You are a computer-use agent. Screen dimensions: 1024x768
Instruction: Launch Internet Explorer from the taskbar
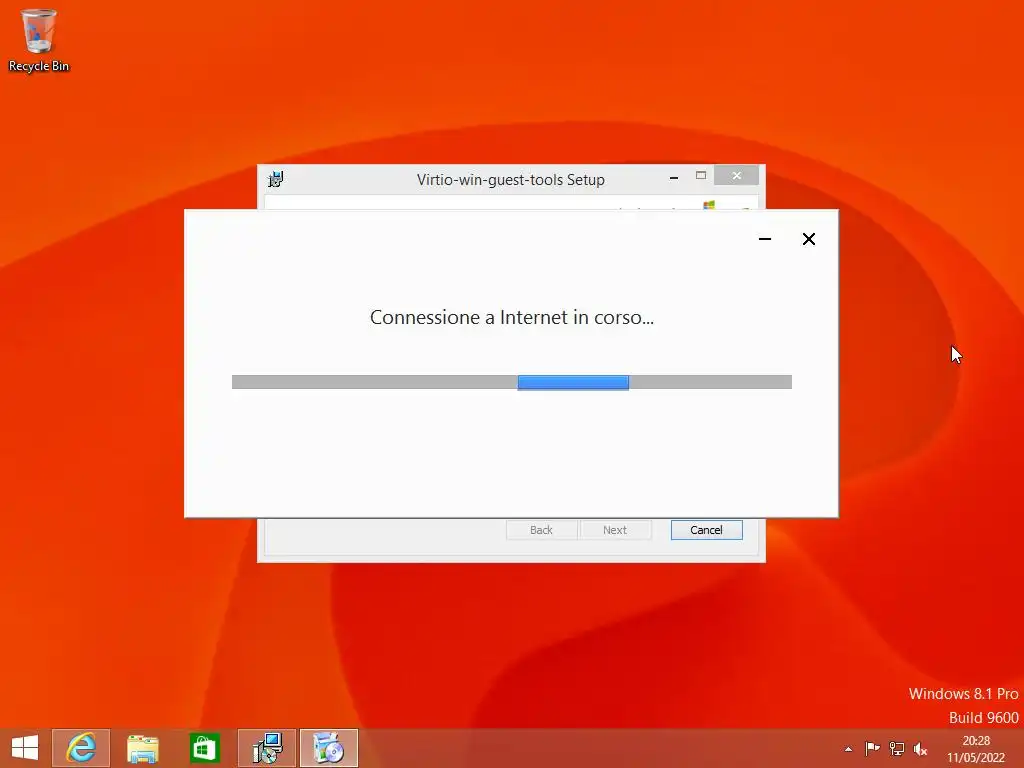pos(81,748)
